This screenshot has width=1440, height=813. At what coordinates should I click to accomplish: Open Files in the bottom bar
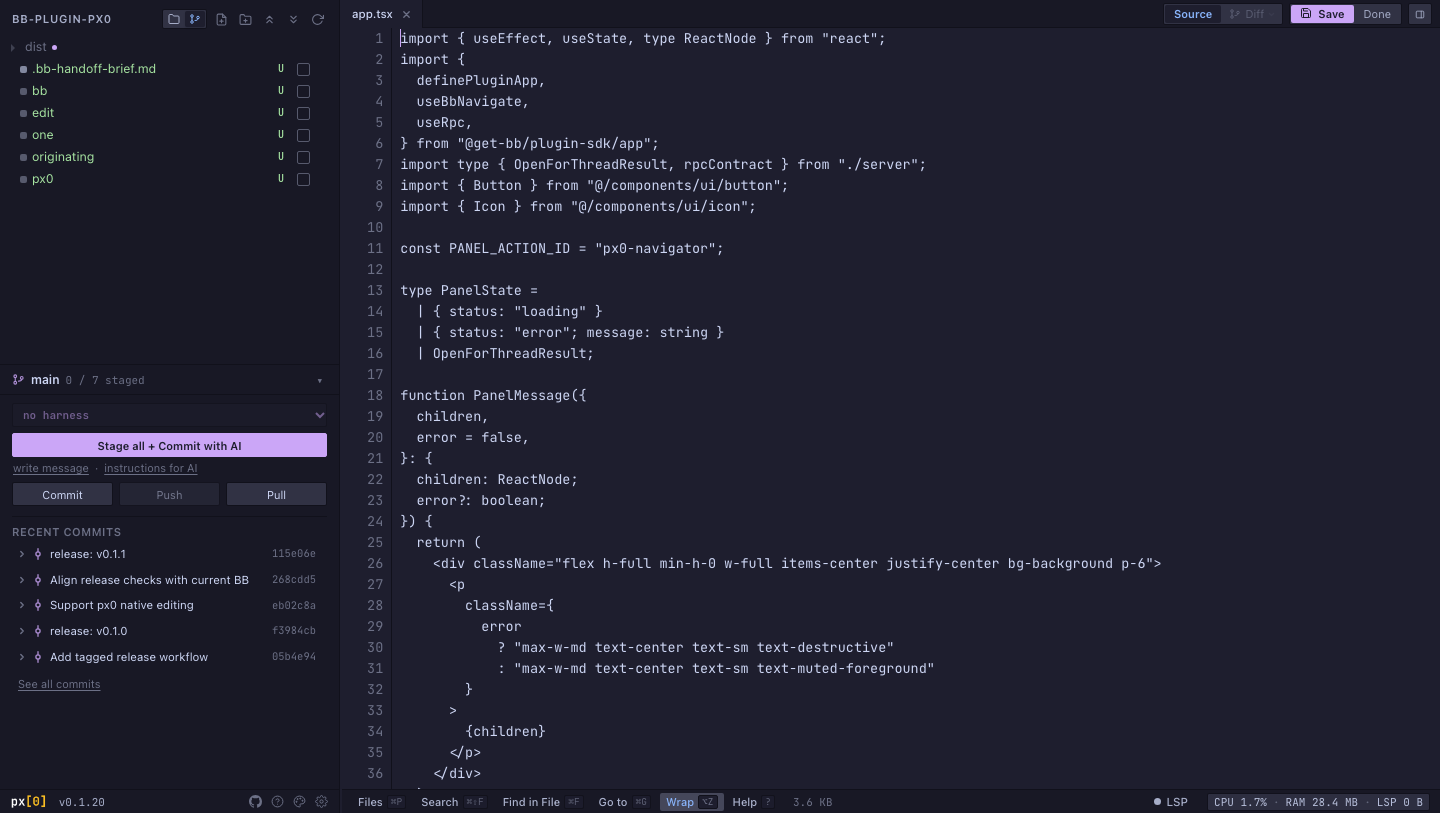[x=380, y=802]
